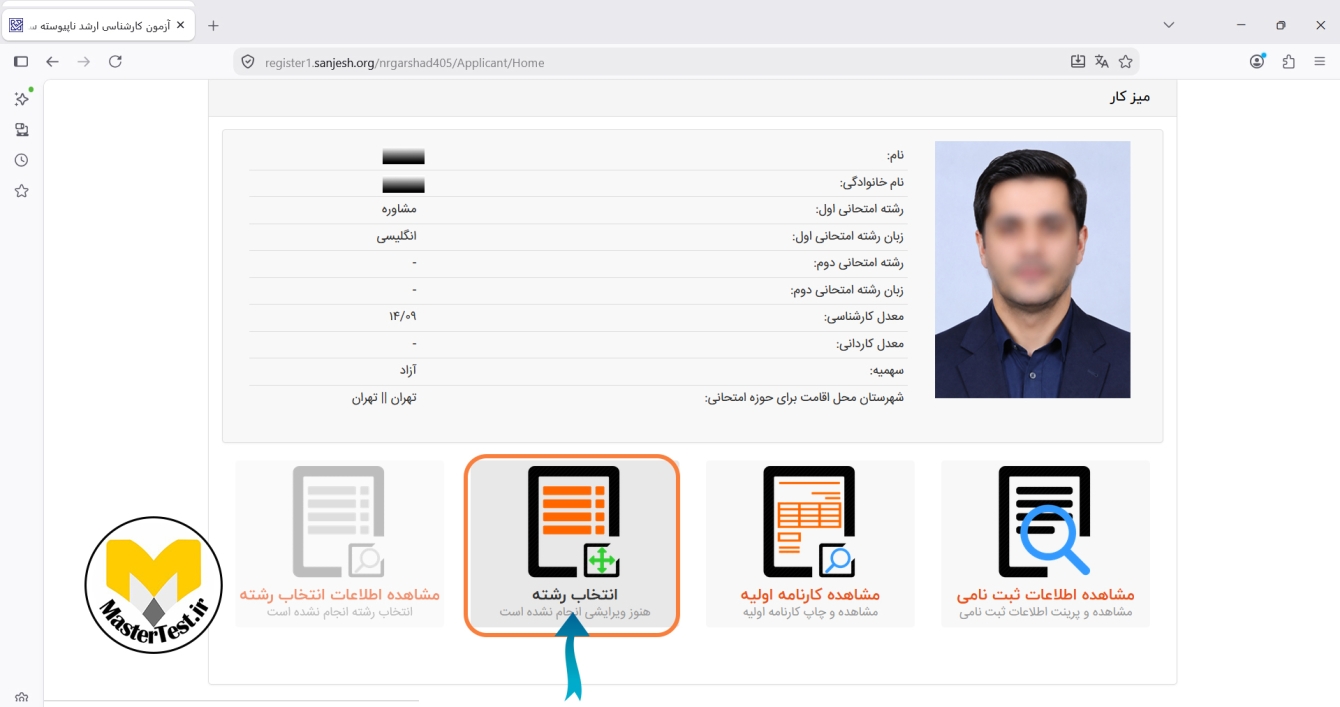
Task: Click the label رشته امتحانی اول
Action: pyautogui.click(x=859, y=208)
